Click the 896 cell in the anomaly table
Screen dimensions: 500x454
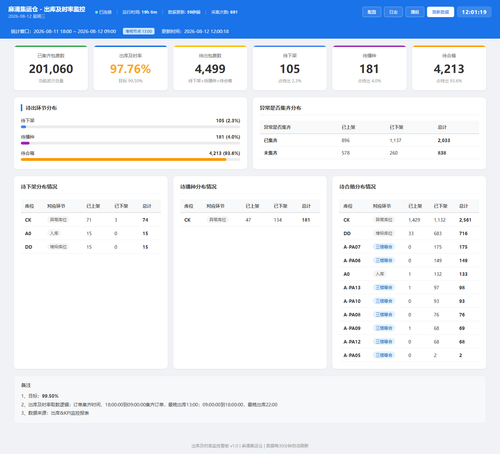346,140
